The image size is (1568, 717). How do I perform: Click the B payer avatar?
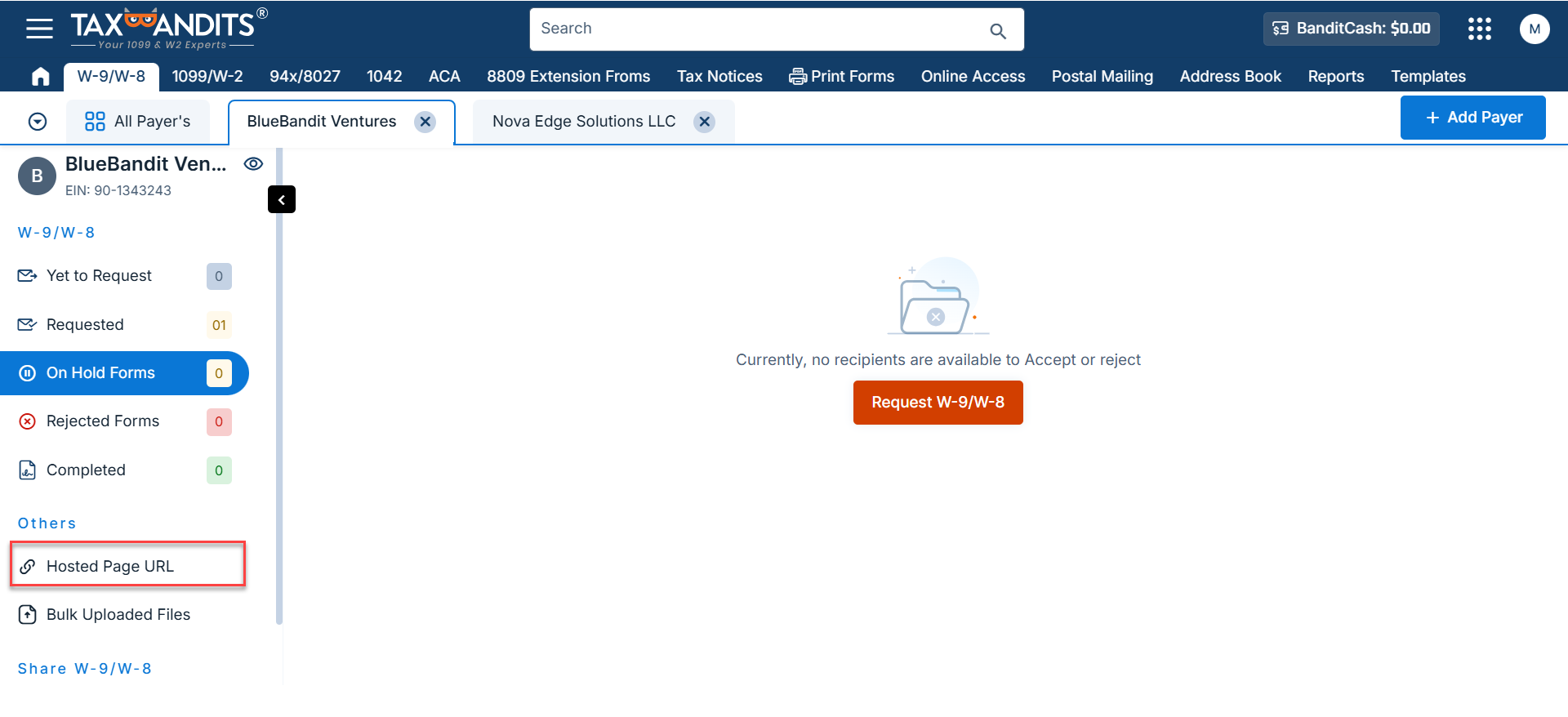[37, 176]
